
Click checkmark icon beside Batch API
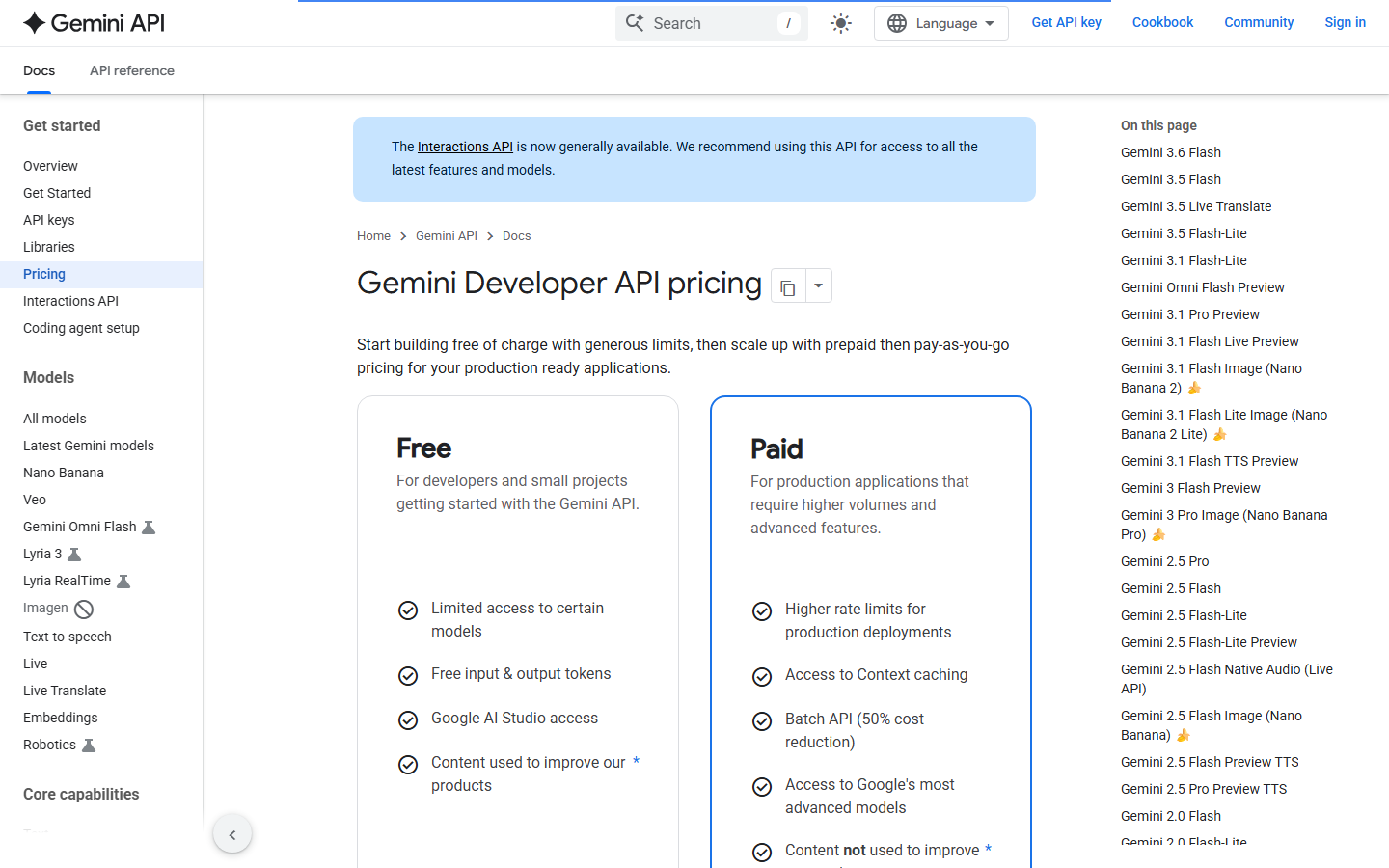762,721
